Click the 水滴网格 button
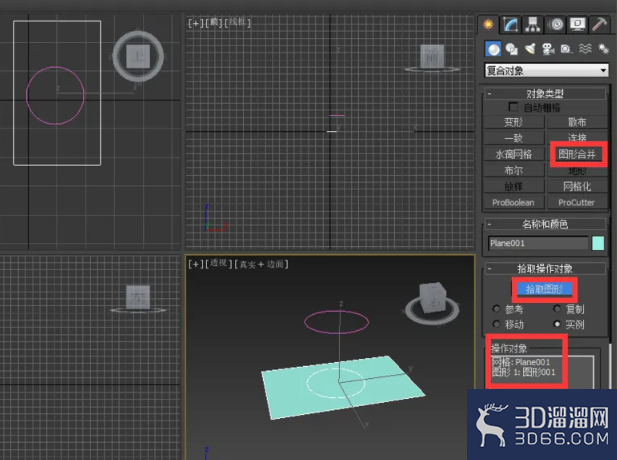This screenshot has height=460, width=617. tap(514, 154)
